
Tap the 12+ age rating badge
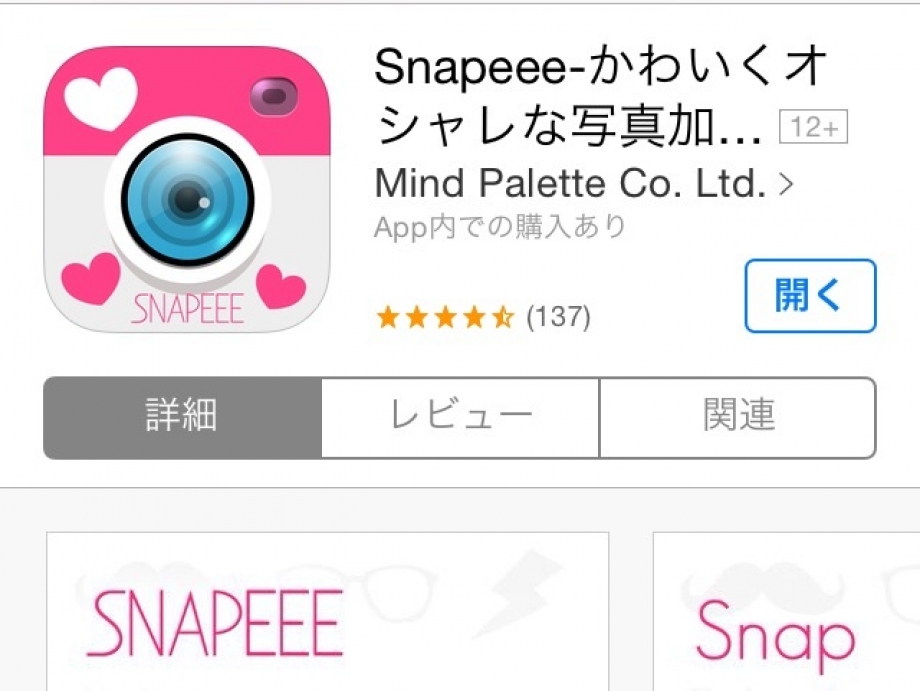pos(813,126)
